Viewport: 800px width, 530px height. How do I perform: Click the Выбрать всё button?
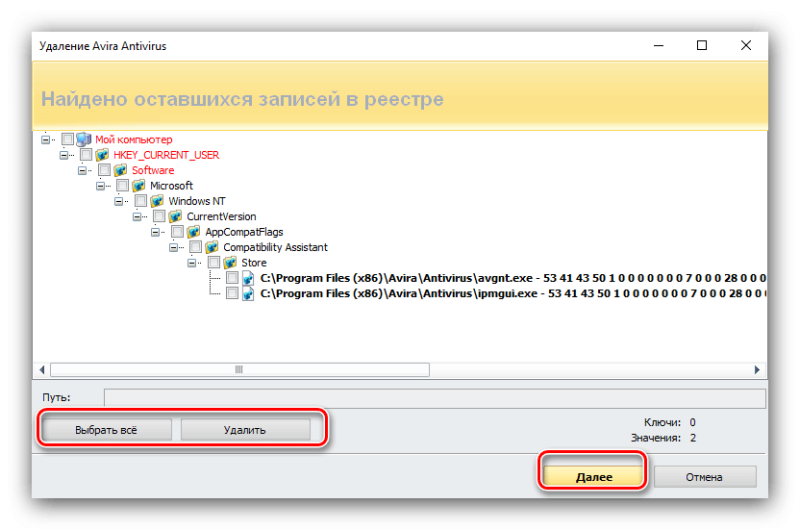point(106,430)
